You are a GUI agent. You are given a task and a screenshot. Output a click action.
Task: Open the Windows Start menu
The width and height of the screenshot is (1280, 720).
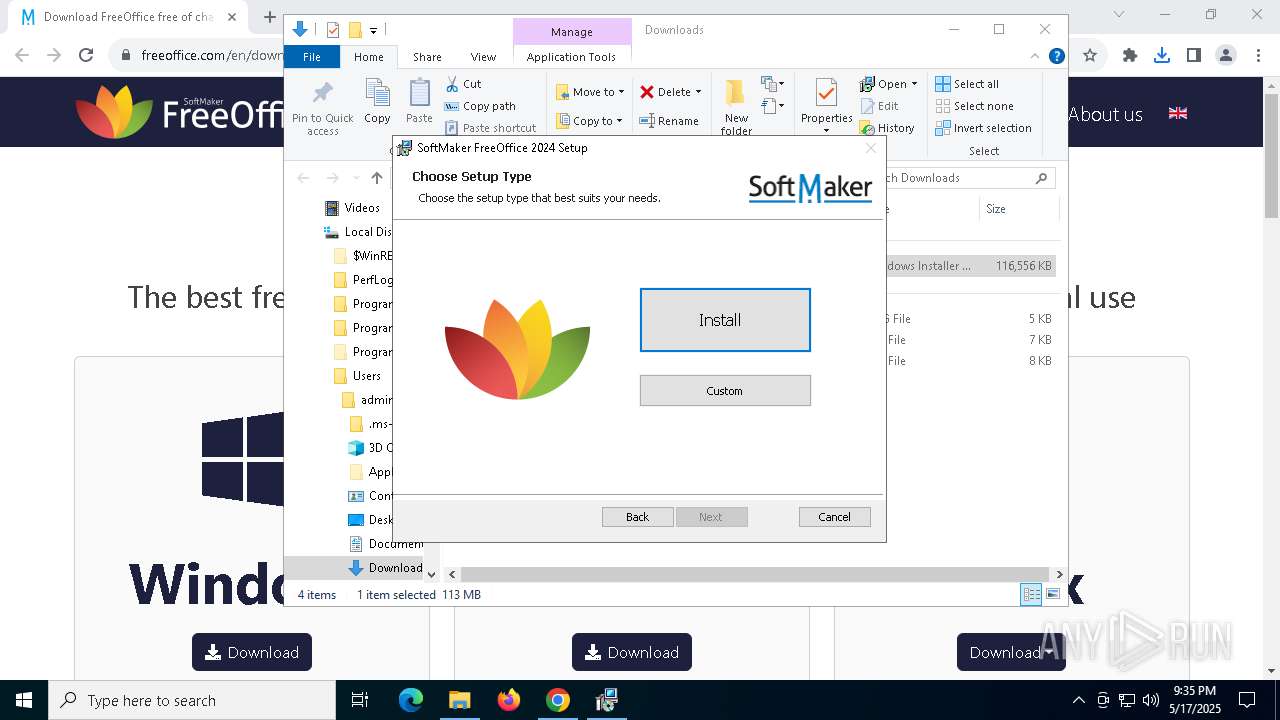24,700
